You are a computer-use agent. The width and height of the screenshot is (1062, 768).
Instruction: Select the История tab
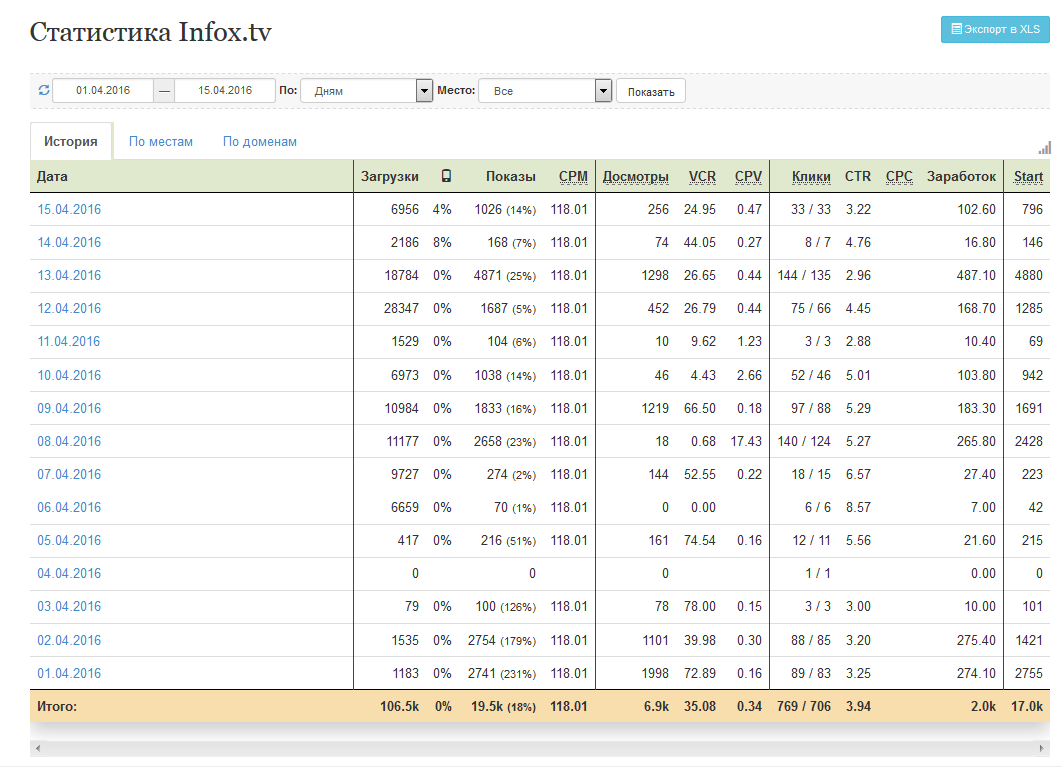pyautogui.click(x=71, y=142)
